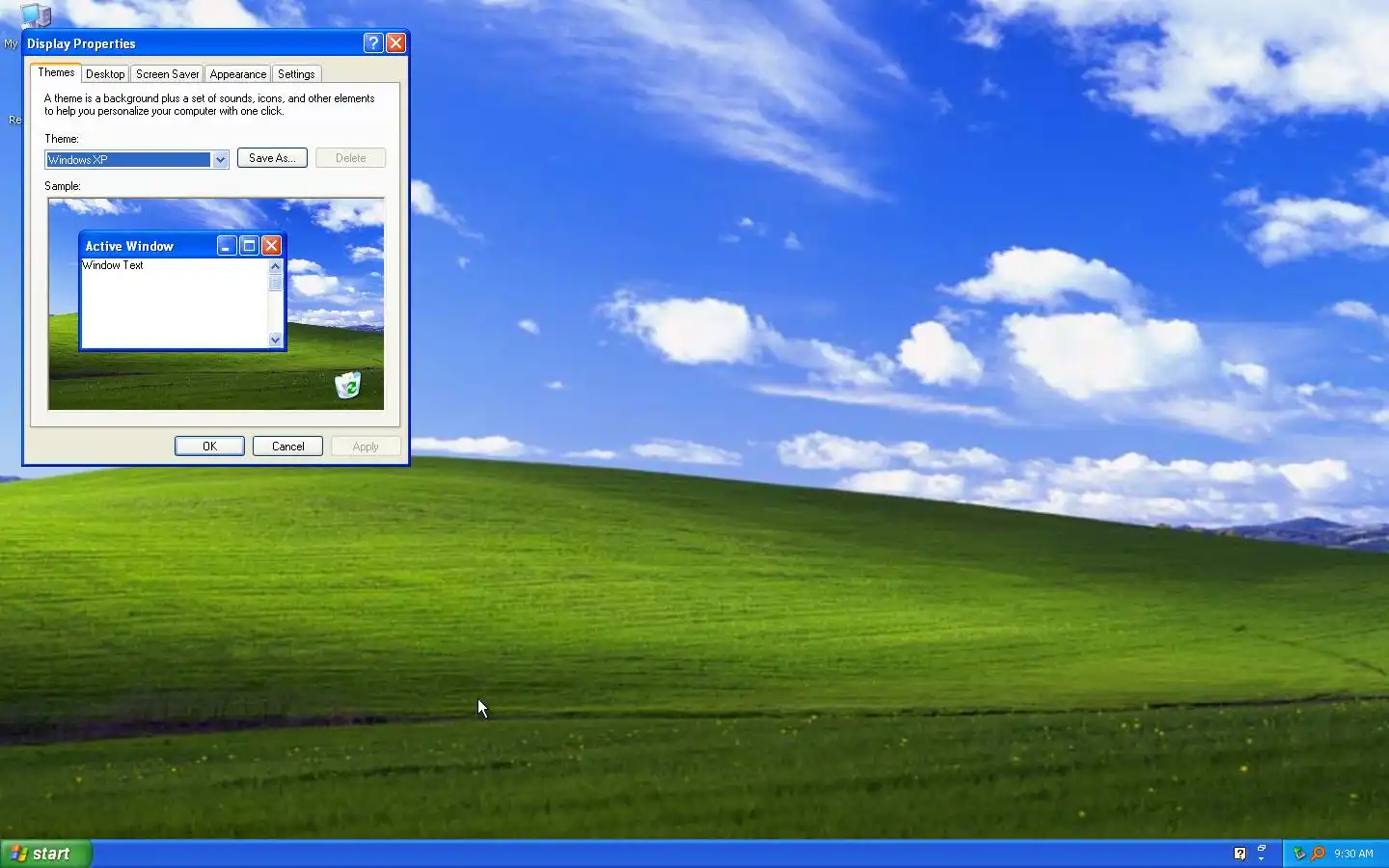Click the 9:30 AM taskbar clock
This screenshot has height=868, width=1389.
click(x=1353, y=854)
